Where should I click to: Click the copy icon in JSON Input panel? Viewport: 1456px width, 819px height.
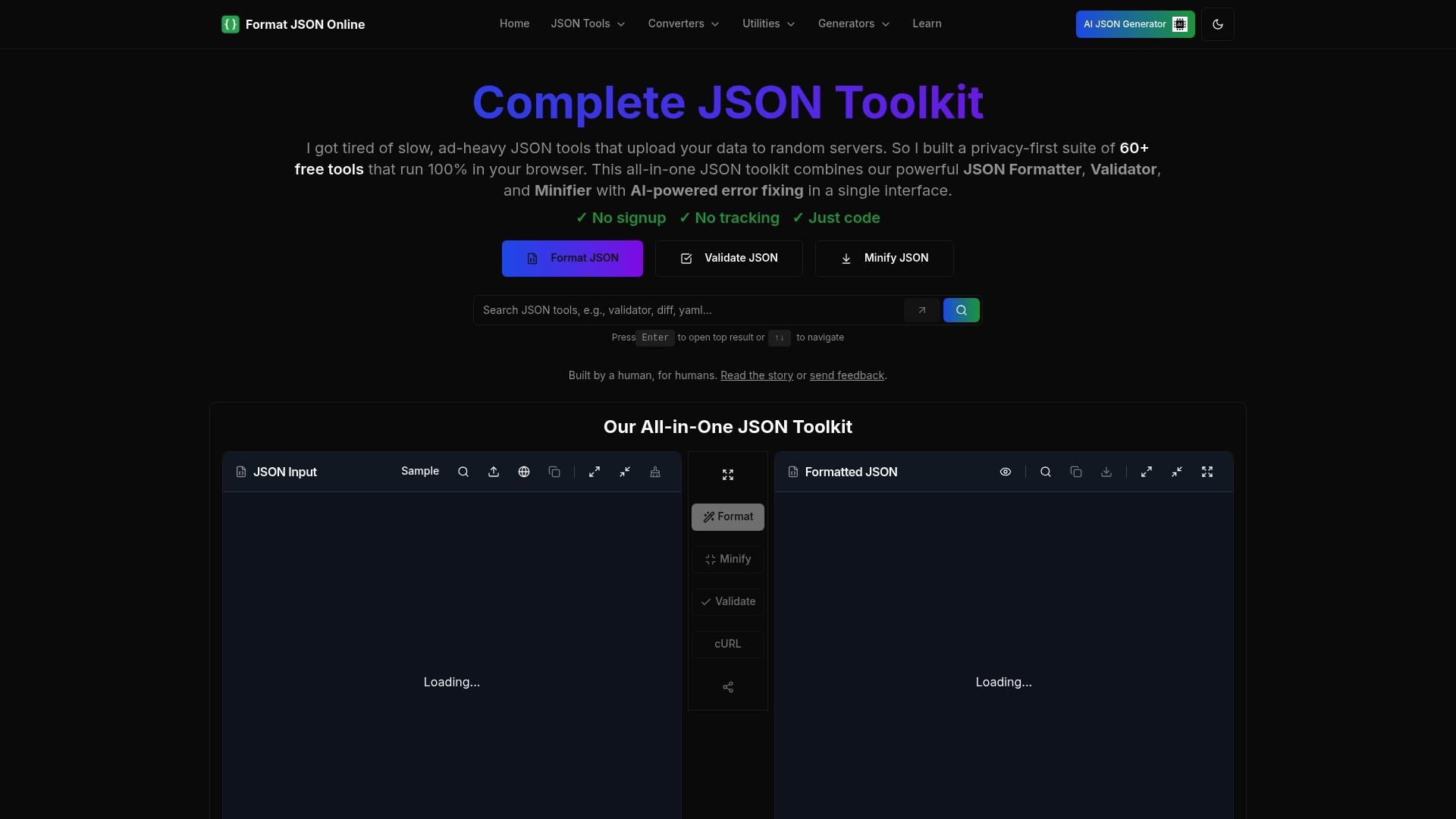click(x=554, y=472)
